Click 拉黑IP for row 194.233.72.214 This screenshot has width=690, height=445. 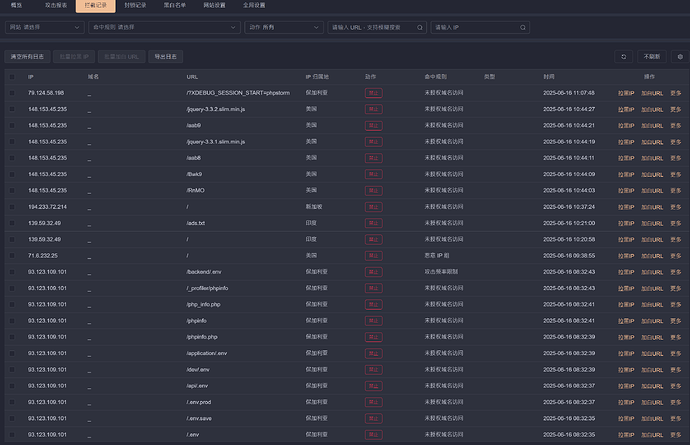click(626, 207)
